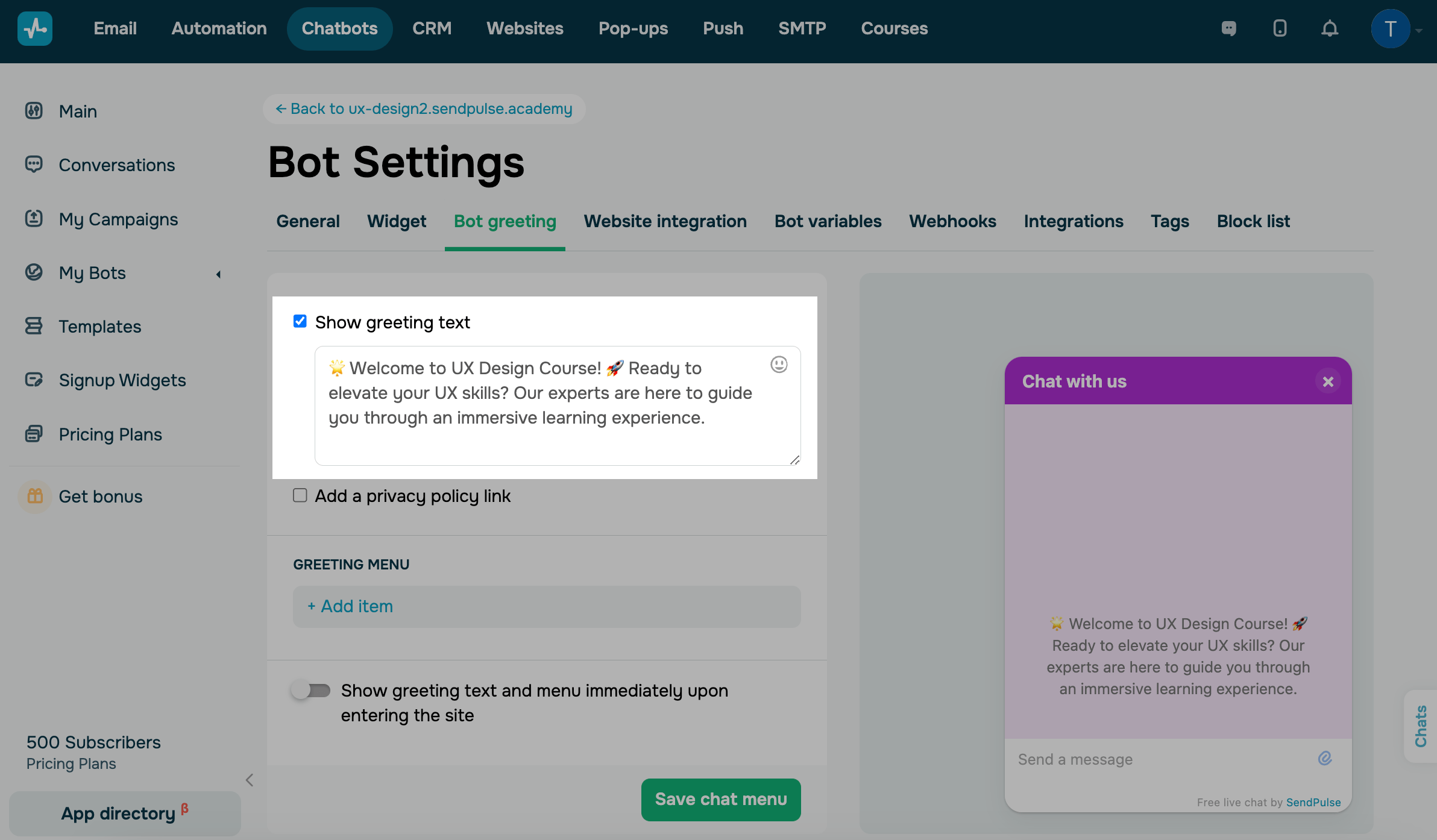The height and width of the screenshot is (840, 1437).
Task: Toggle show greeting immediately upon entering site
Action: click(311, 691)
